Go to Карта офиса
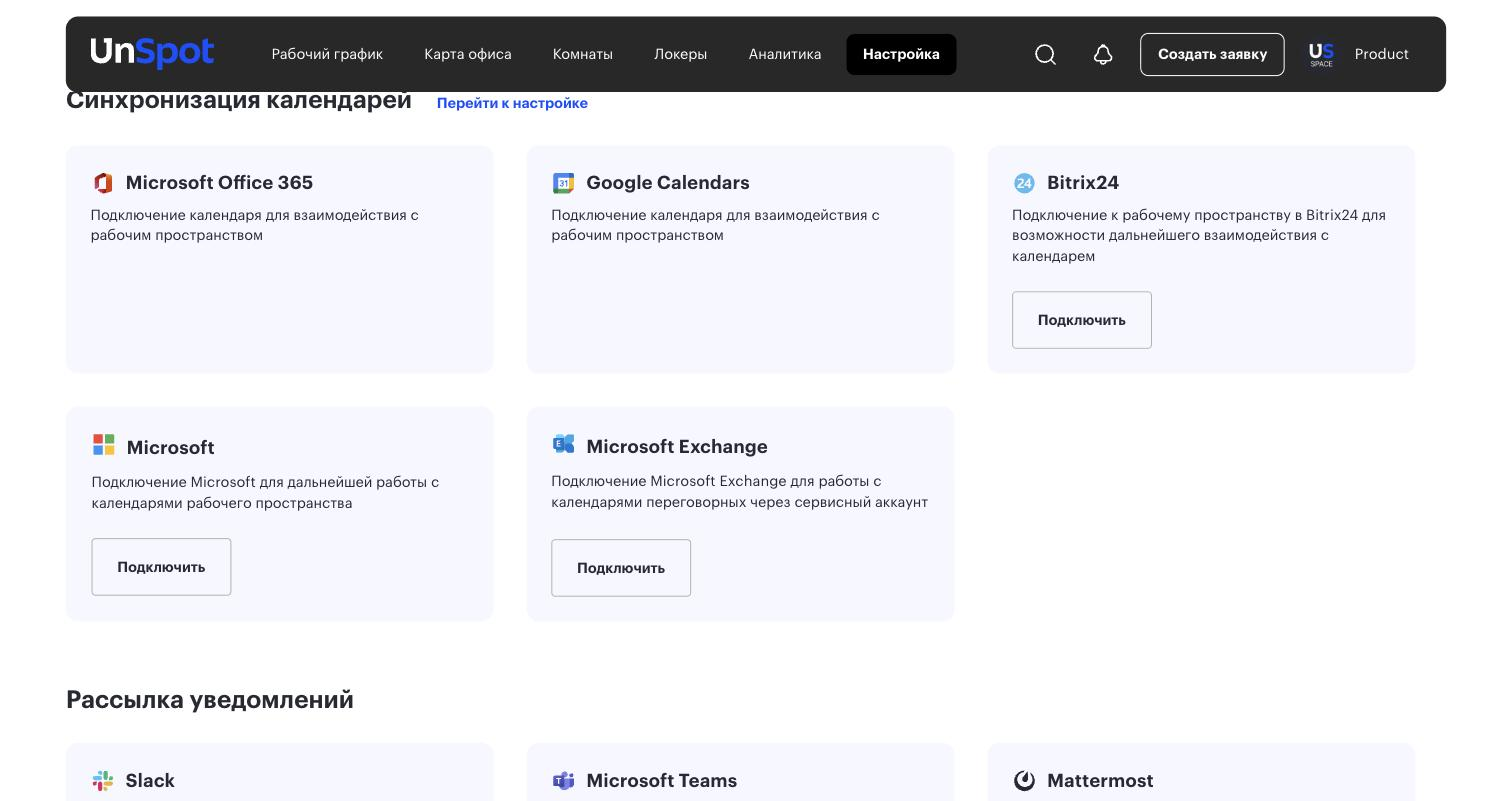Viewport: 1512px width, 801px height. [x=468, y=54]
